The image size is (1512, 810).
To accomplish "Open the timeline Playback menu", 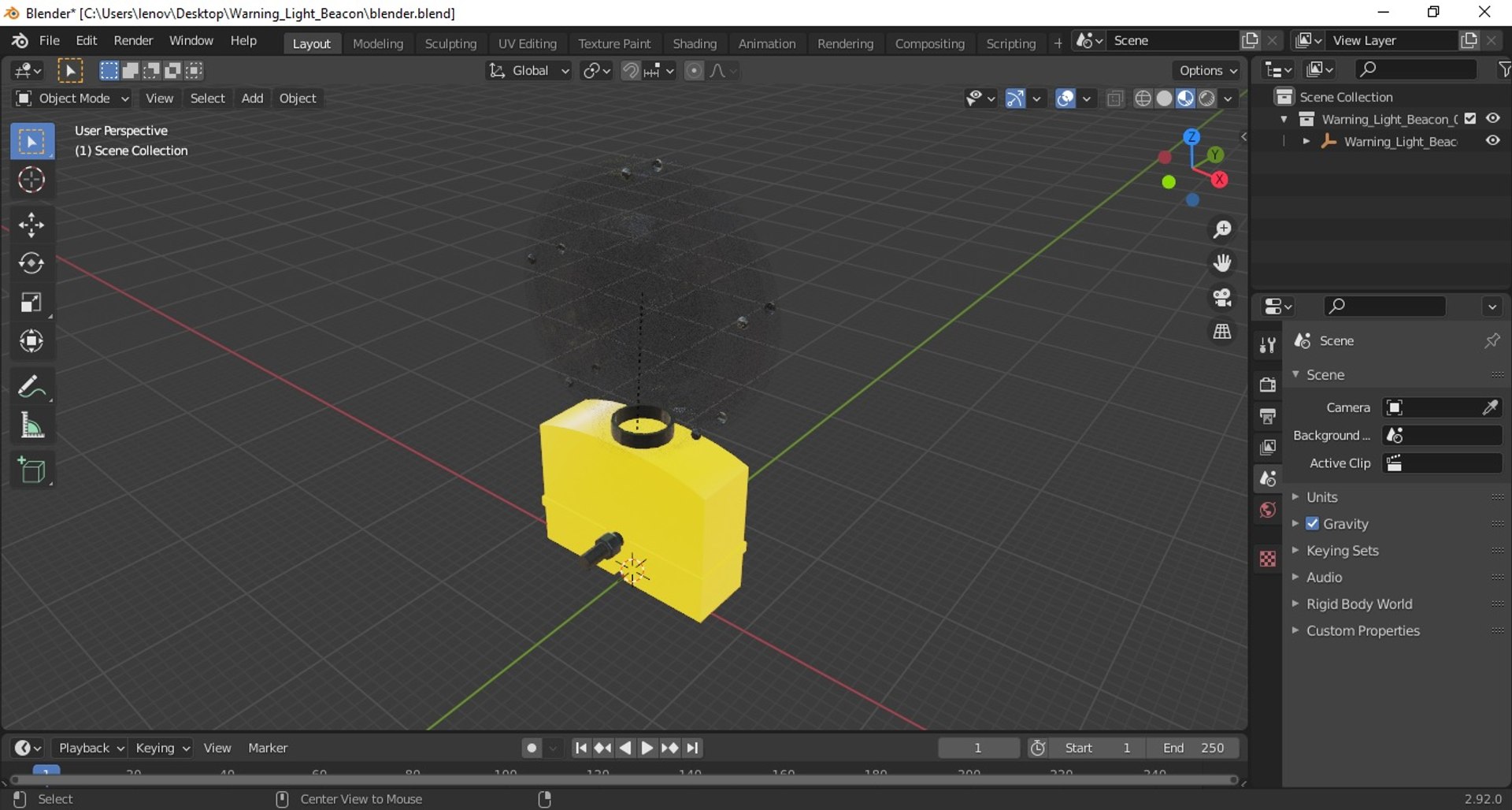I will click(x=91, y=748).
